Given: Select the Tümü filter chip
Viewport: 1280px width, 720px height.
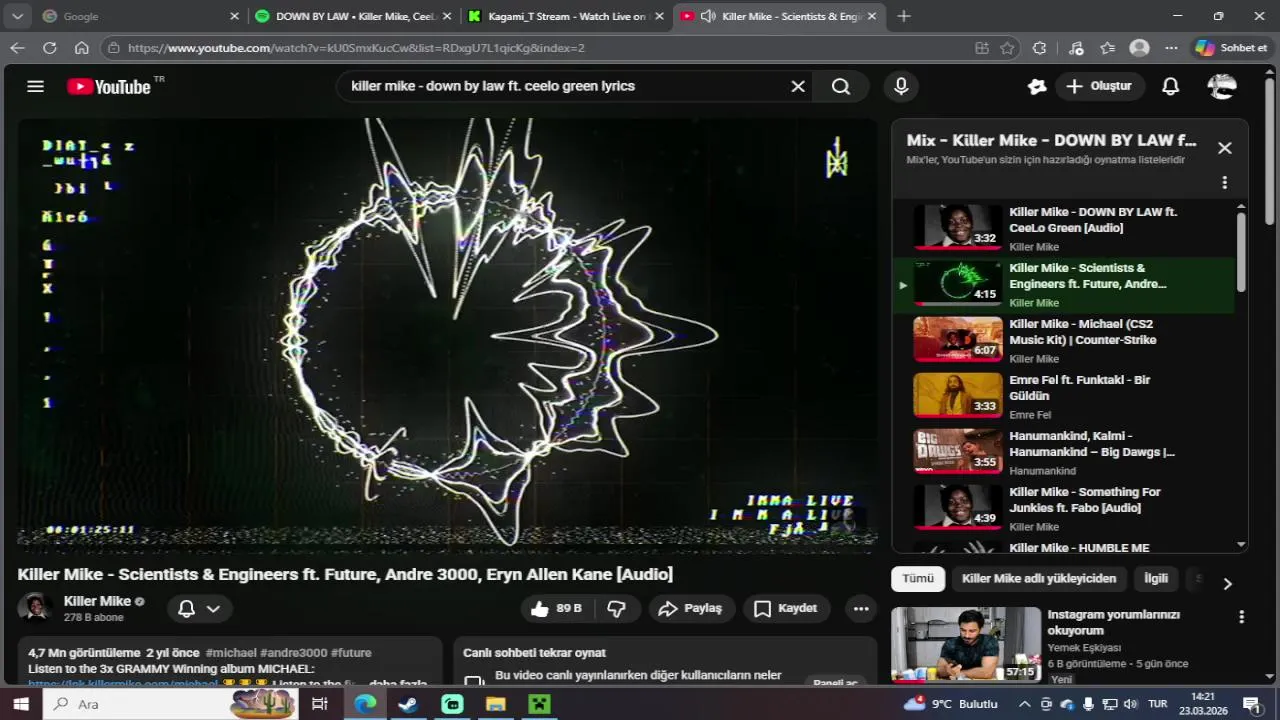Looking at the screenshot, I should 918,578.
